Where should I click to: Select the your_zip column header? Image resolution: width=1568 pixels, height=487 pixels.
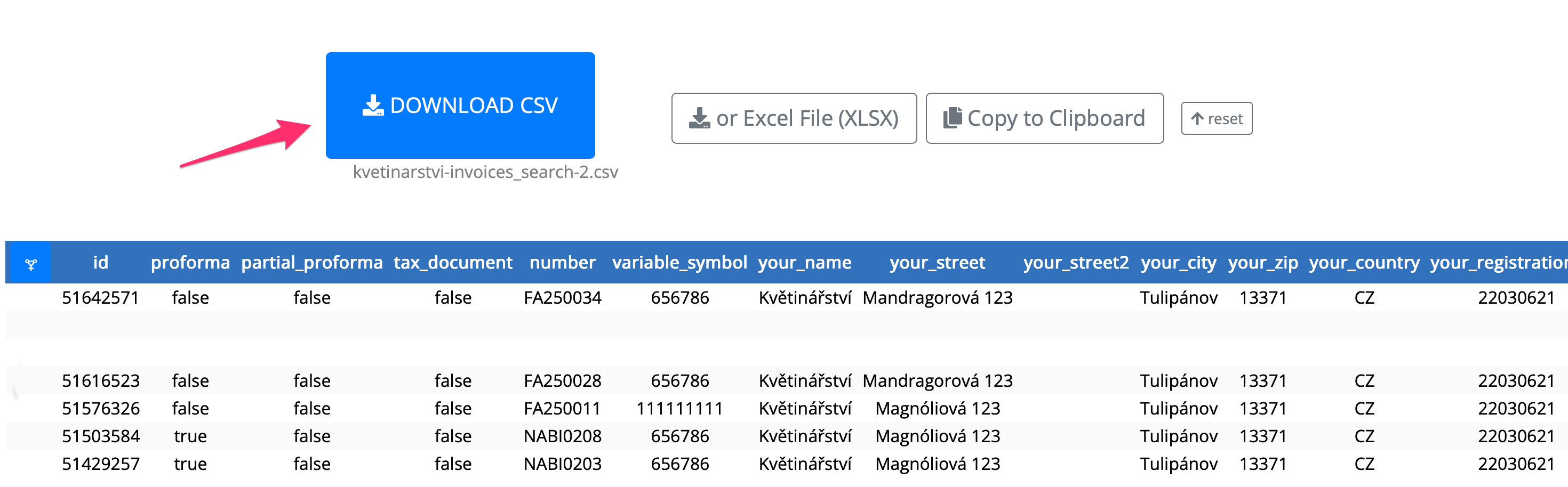tap(1262, 262)
